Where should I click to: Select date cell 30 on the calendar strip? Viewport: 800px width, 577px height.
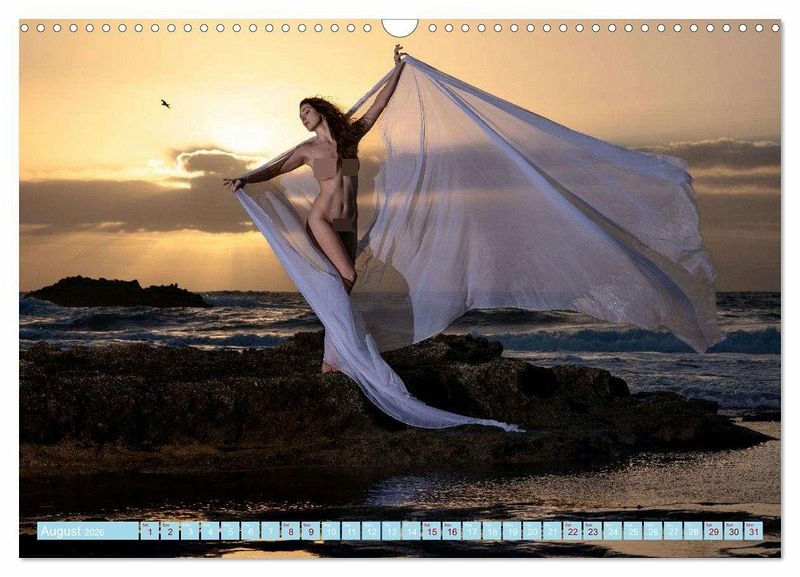click(733, 531)
